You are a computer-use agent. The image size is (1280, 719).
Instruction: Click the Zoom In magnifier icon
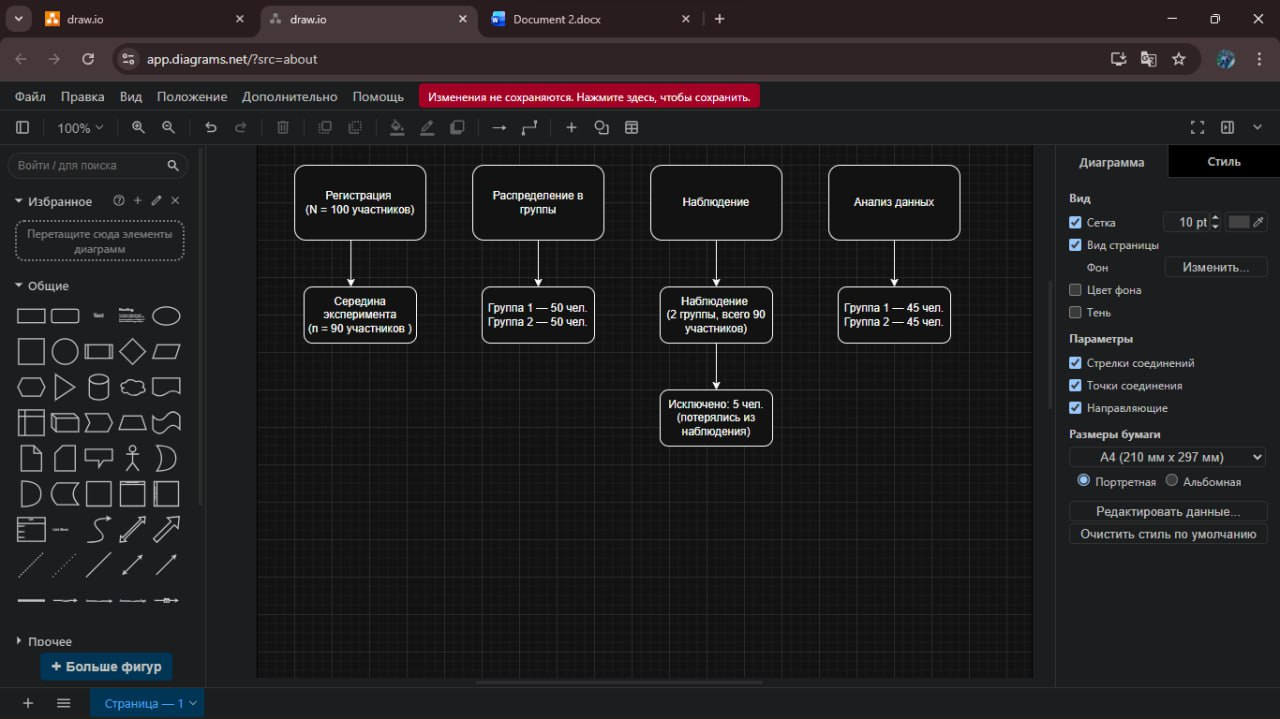coord(138,128)
